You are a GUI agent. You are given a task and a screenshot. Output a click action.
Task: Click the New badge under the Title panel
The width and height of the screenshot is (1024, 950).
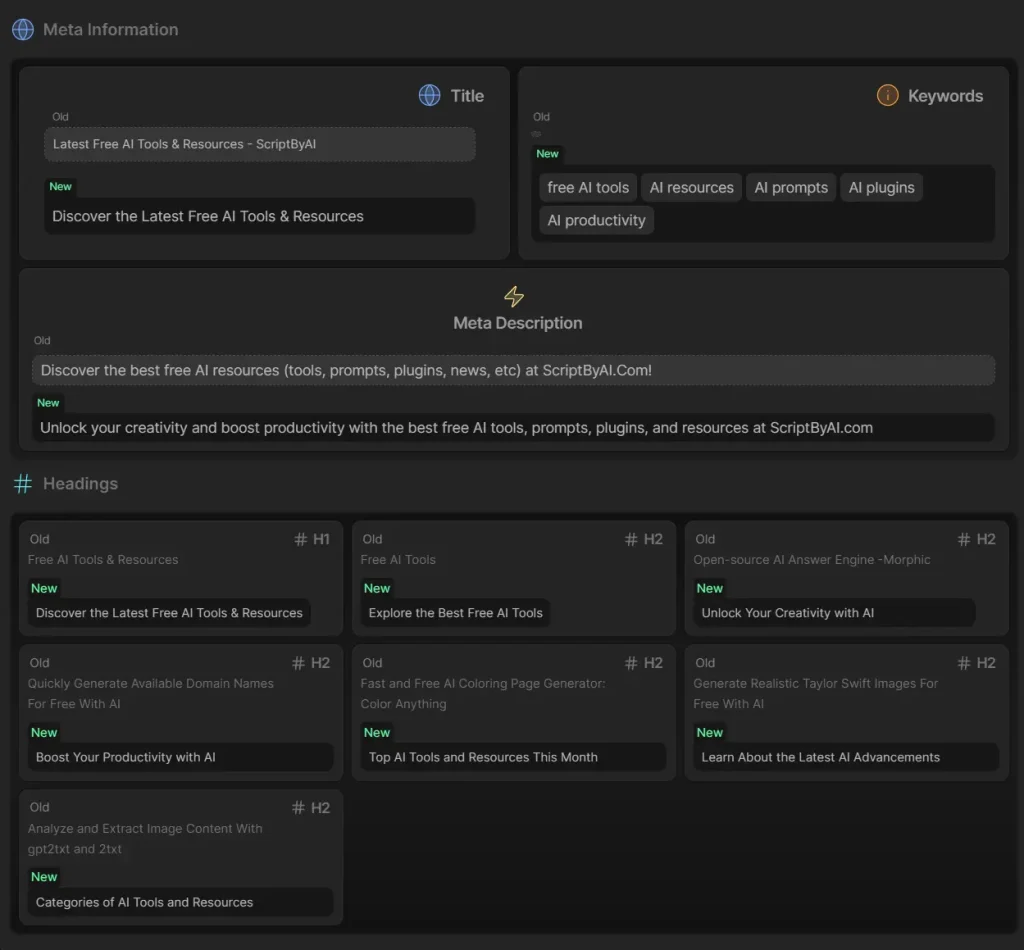click(x=60, y=186)
